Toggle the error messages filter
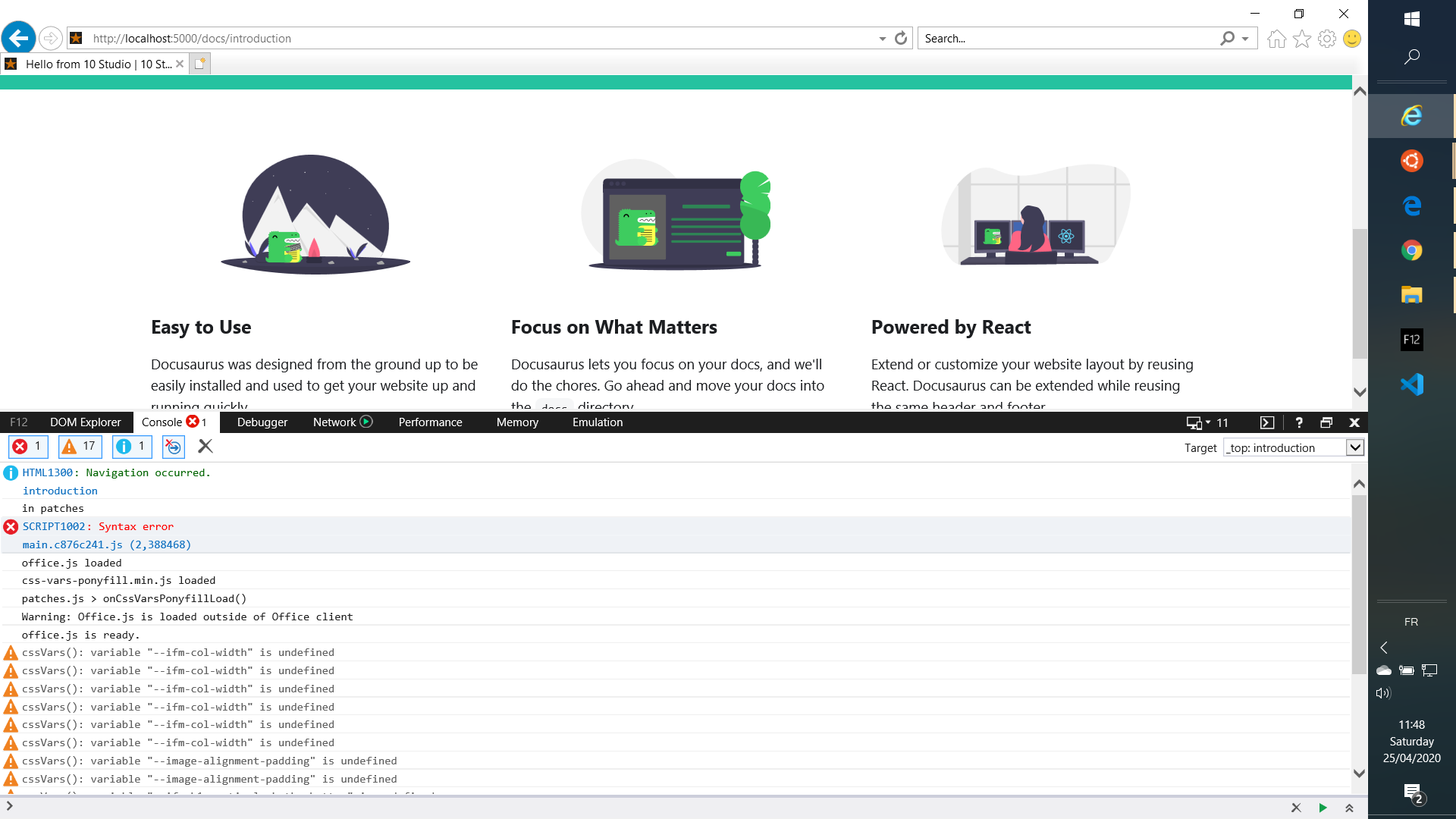1456x819 pixels. (x=28, y=447)
